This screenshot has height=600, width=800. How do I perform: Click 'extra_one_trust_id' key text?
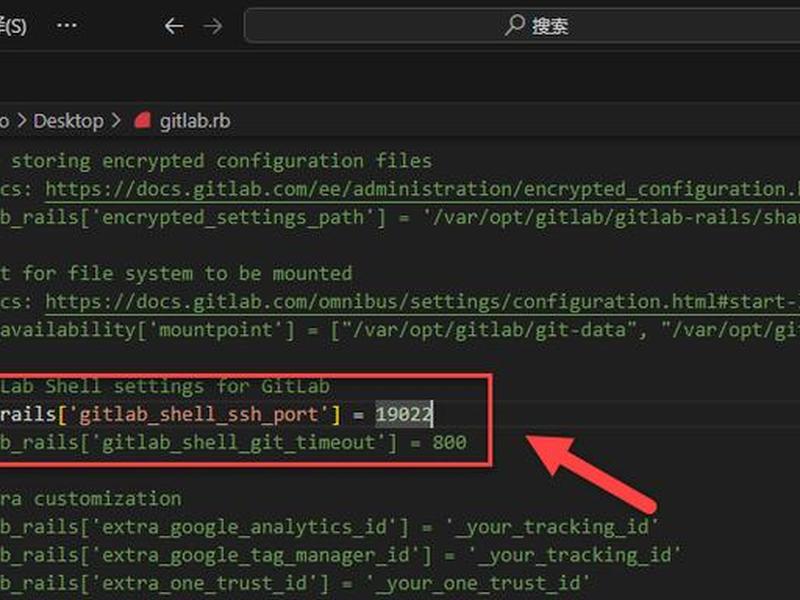(x=205, y=583)
